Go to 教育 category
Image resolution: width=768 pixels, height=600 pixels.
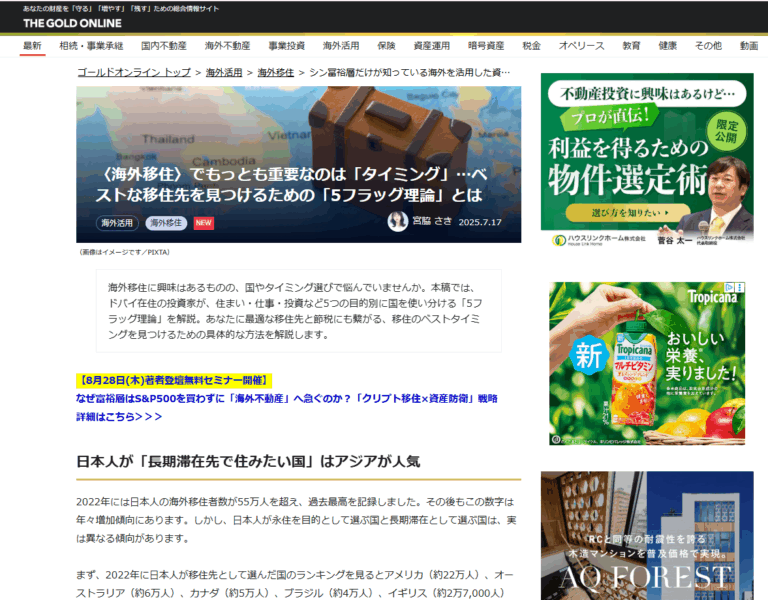(x=631, y=46)
